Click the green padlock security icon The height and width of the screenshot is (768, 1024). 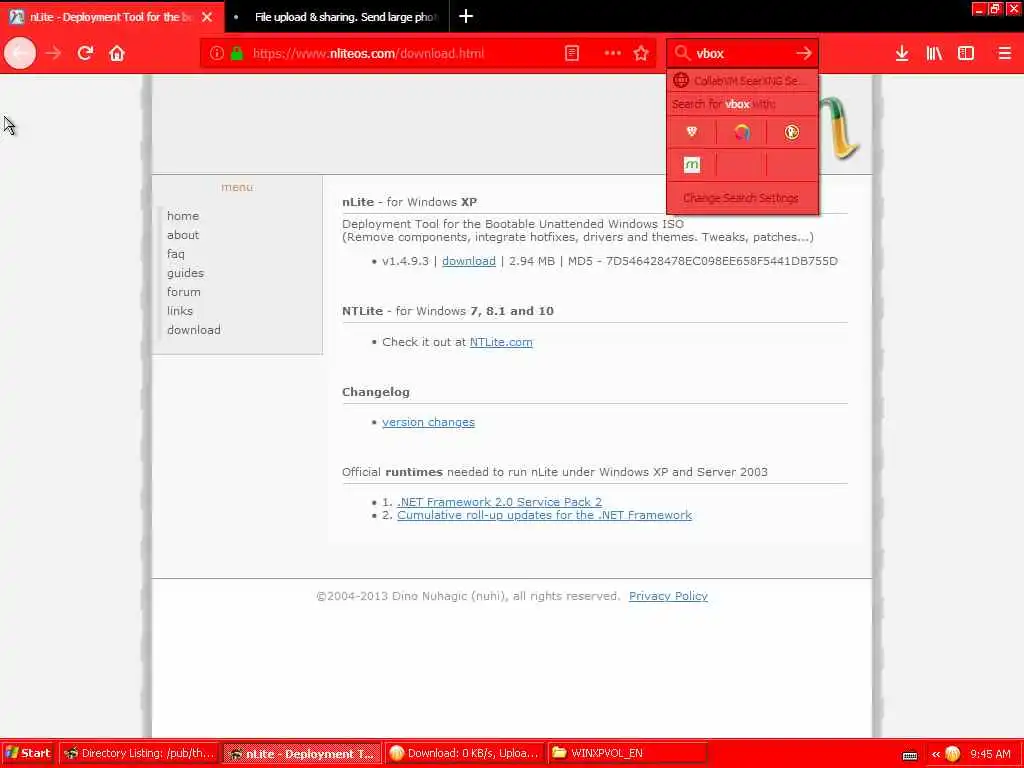tap(237, 54)
